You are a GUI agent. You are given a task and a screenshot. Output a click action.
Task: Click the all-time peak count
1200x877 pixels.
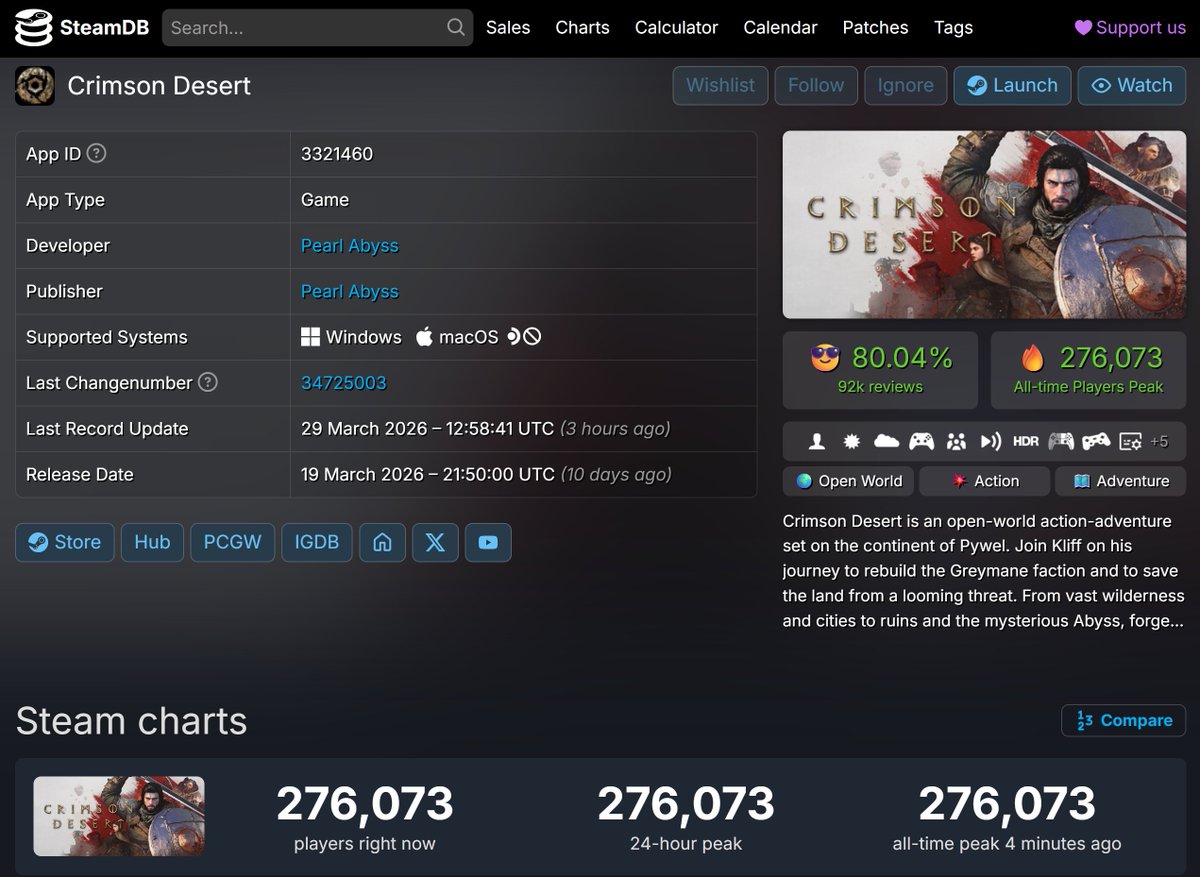pyautogui.click(x=1007, y=804)
